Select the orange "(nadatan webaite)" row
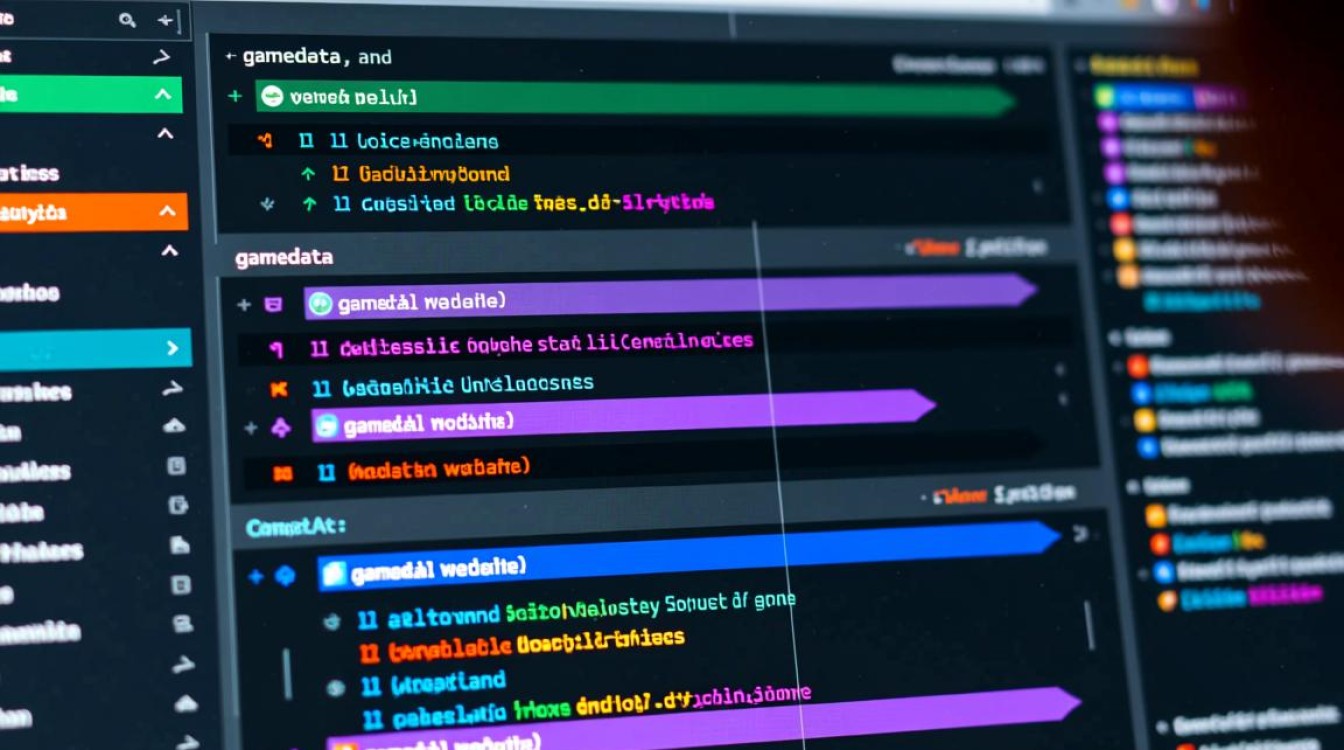 coord(424,469)
